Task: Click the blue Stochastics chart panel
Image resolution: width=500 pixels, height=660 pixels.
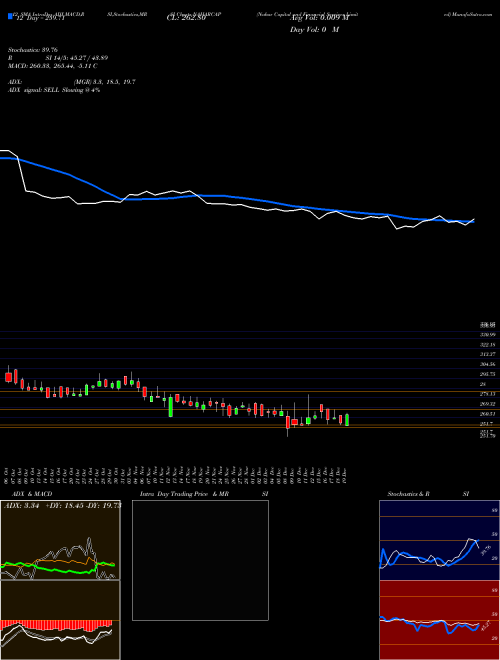Action: pyautogui.click(x=439, y=540)
